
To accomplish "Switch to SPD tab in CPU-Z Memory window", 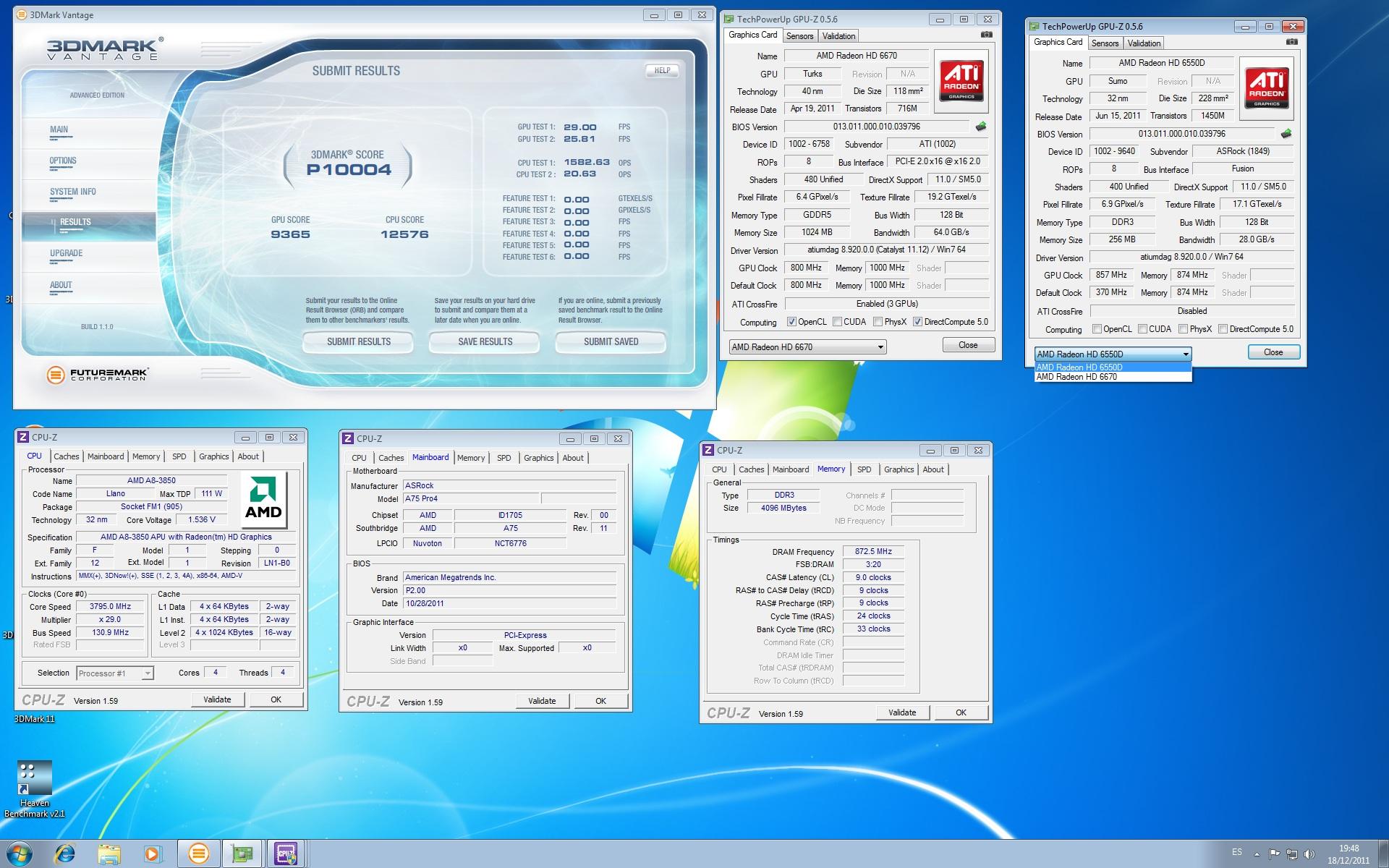I will pyautogui.click(x=865, y=469).
